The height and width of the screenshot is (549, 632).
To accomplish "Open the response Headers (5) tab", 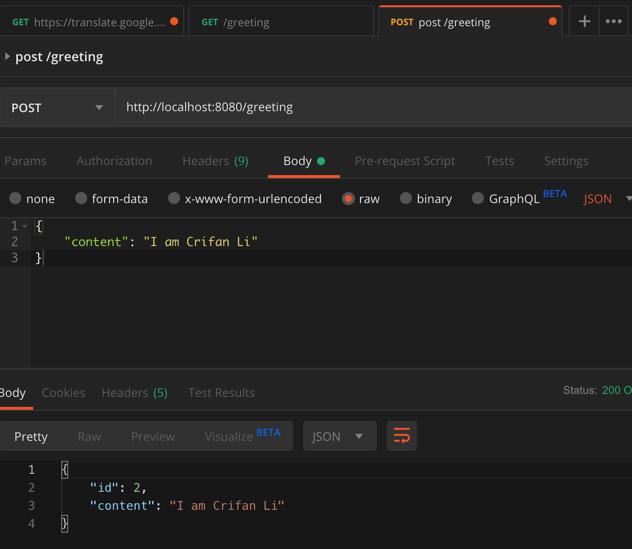I will point(134,392).
